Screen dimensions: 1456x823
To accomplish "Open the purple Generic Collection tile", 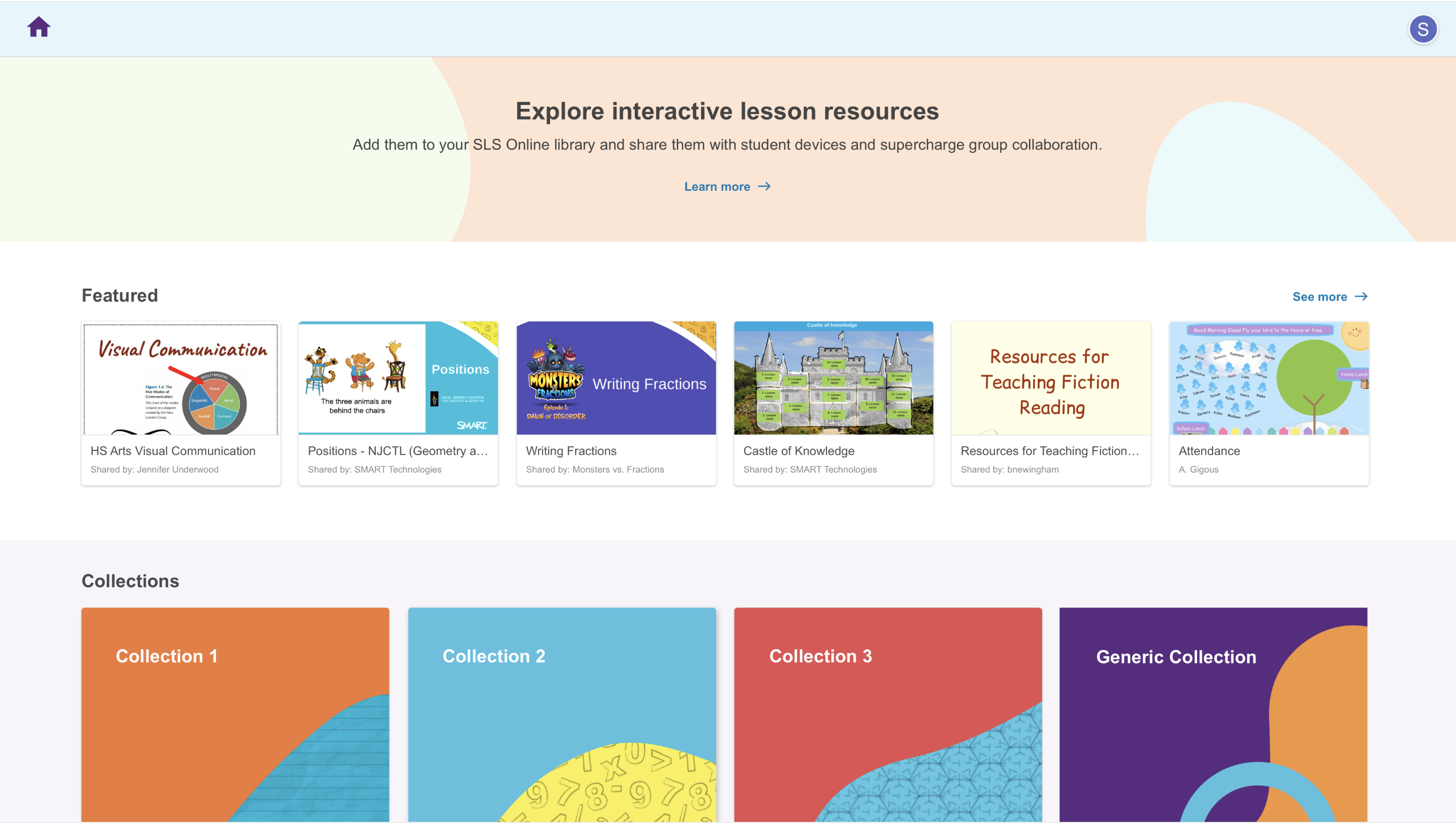I will 1214,714.
